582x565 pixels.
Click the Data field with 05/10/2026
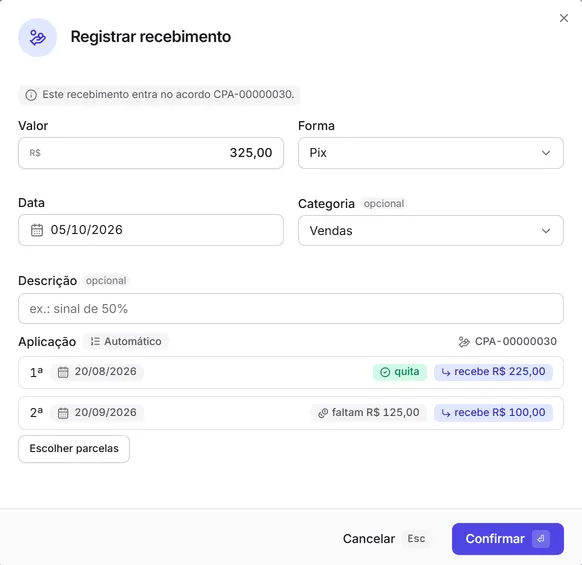coord(151,230)
